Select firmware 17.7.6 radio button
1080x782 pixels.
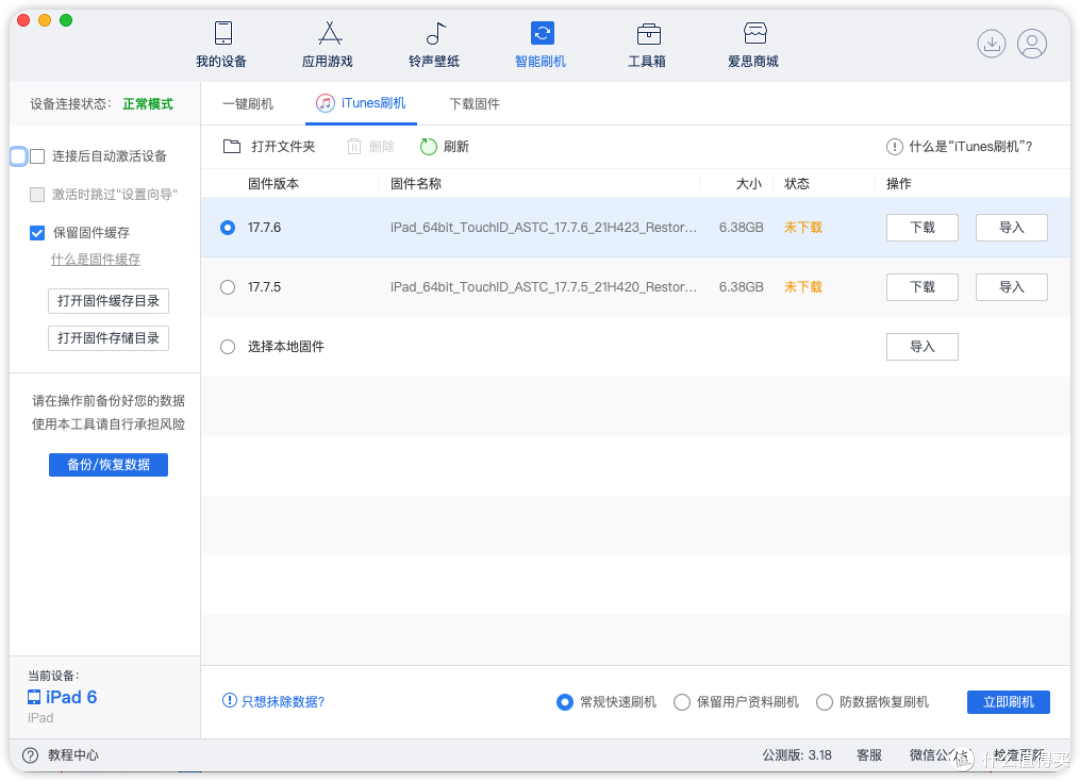228,227
